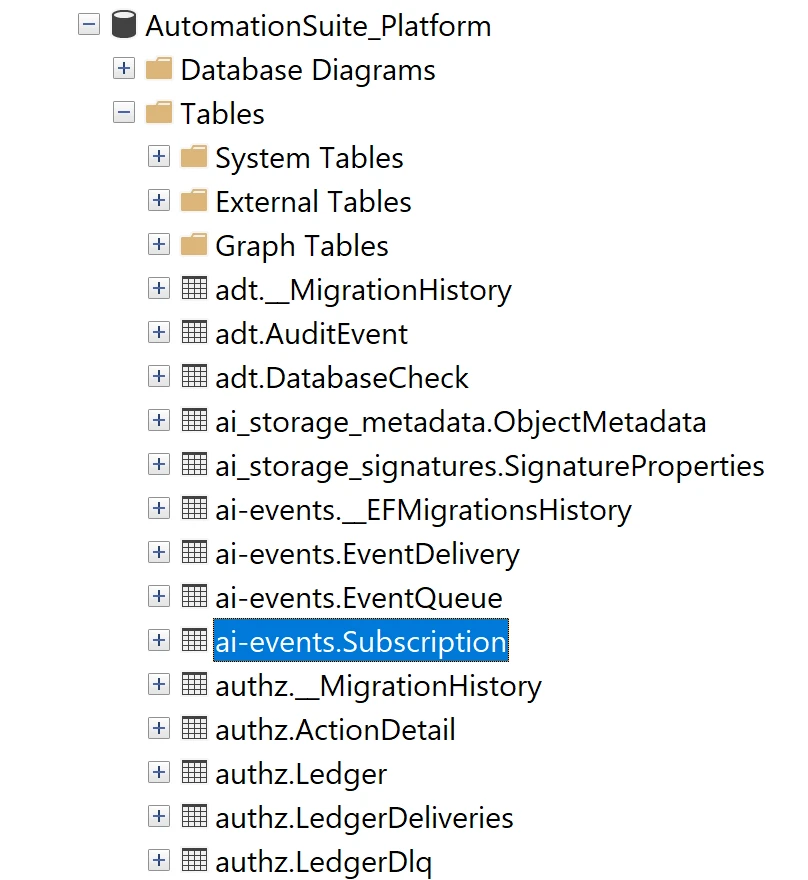808x880 pixels.
Task: Select the authz.ActionDetail label
Action: (336, 730)
